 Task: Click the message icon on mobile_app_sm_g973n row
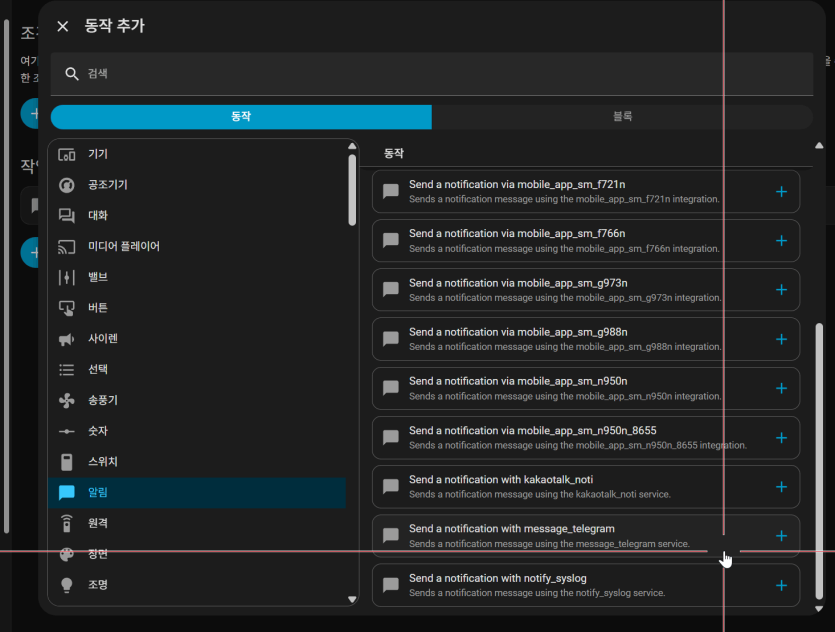(391, 290)
